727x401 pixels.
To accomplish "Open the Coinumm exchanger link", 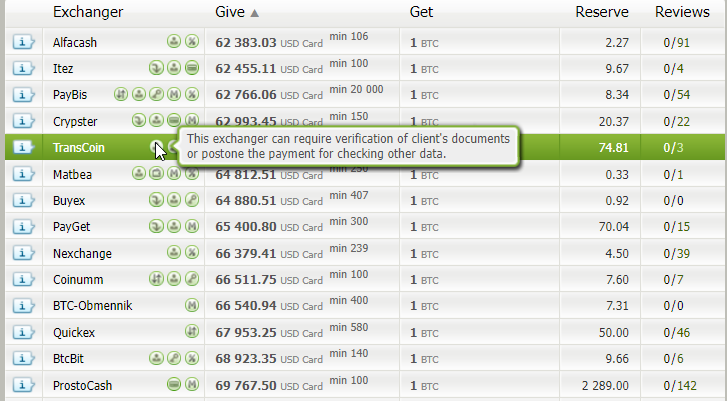I will click(x=78, y=280).
